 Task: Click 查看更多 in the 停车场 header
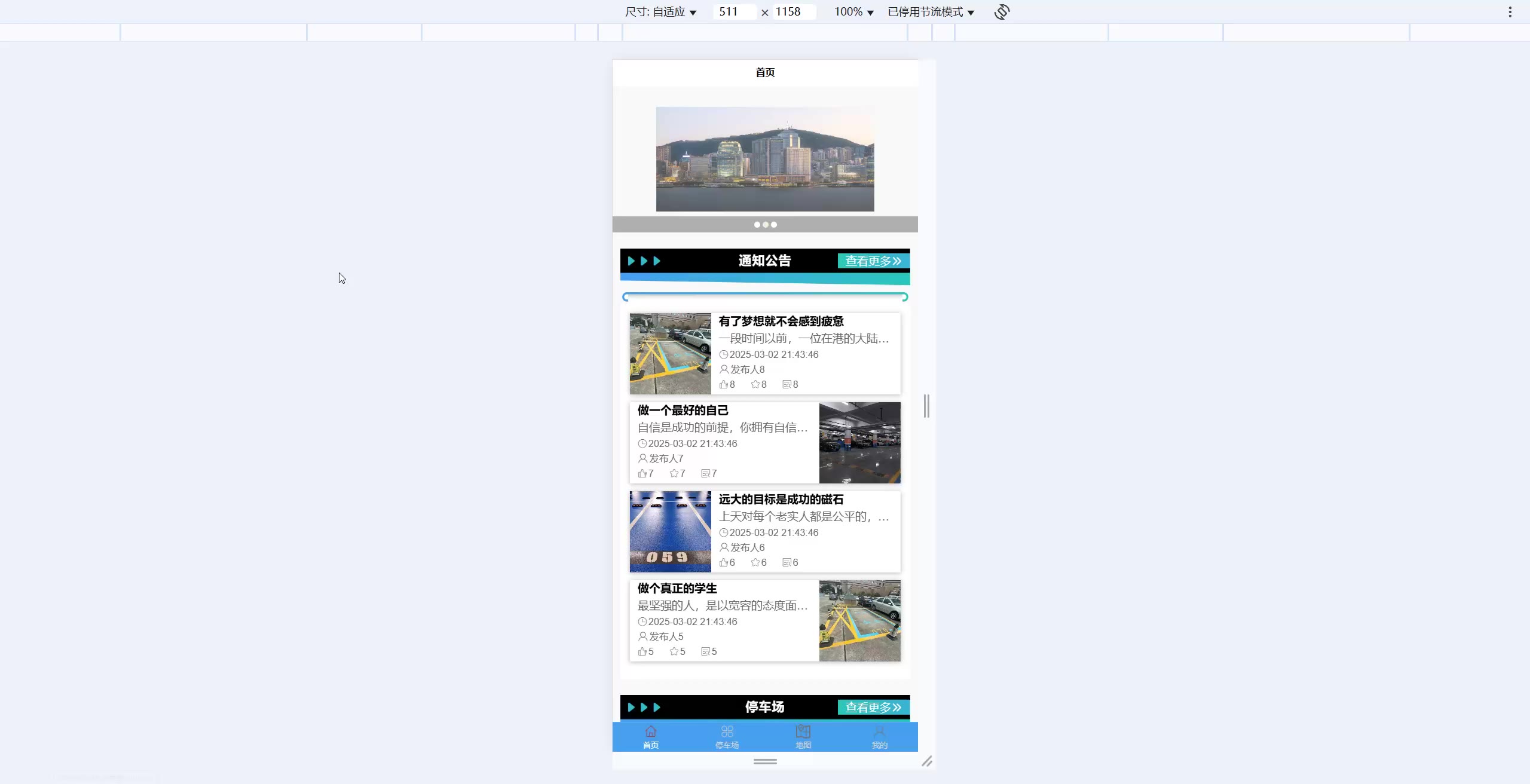(873, 708)
